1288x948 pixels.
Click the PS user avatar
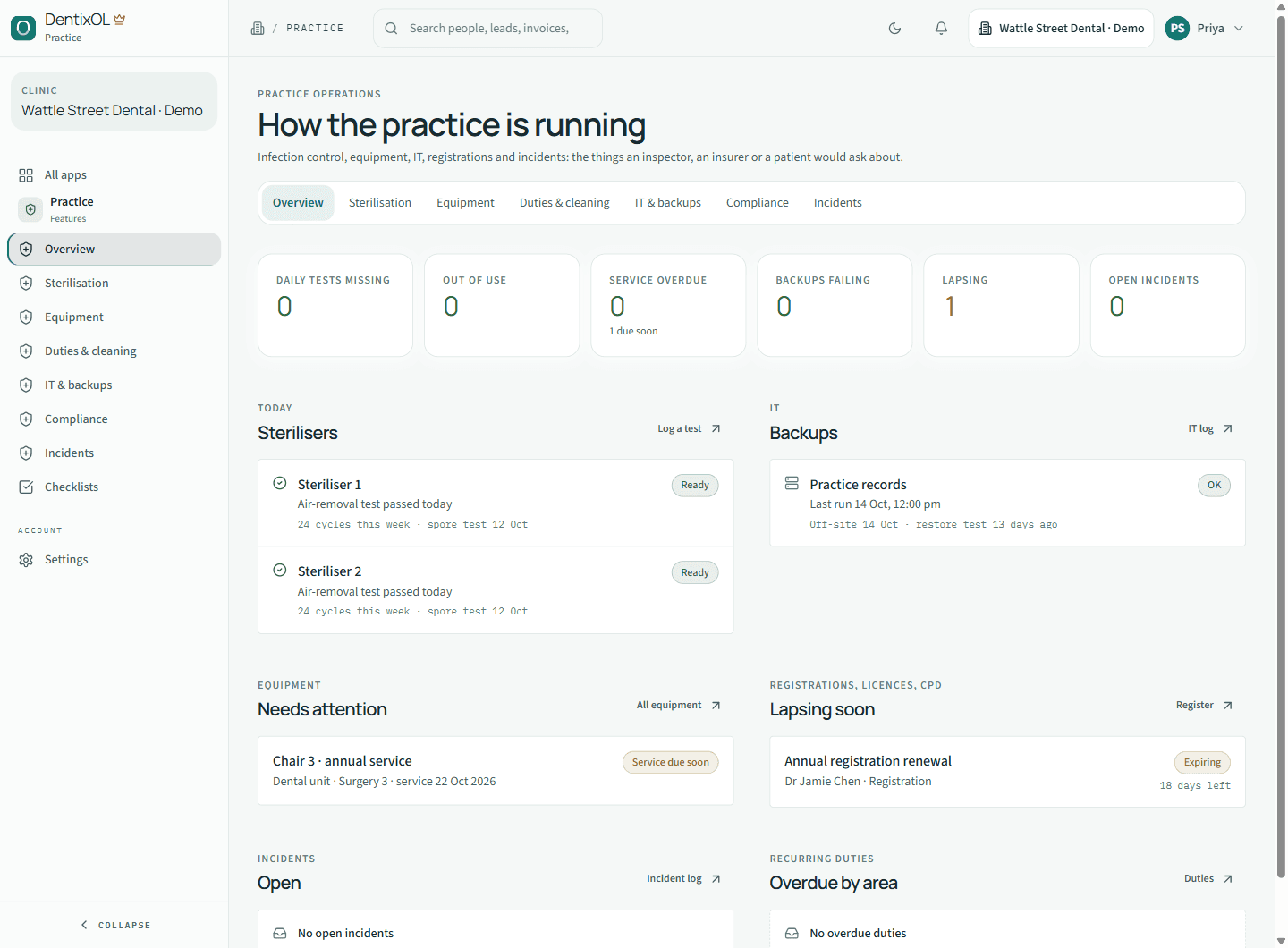pyautogui.click(x=1178, y=29)
